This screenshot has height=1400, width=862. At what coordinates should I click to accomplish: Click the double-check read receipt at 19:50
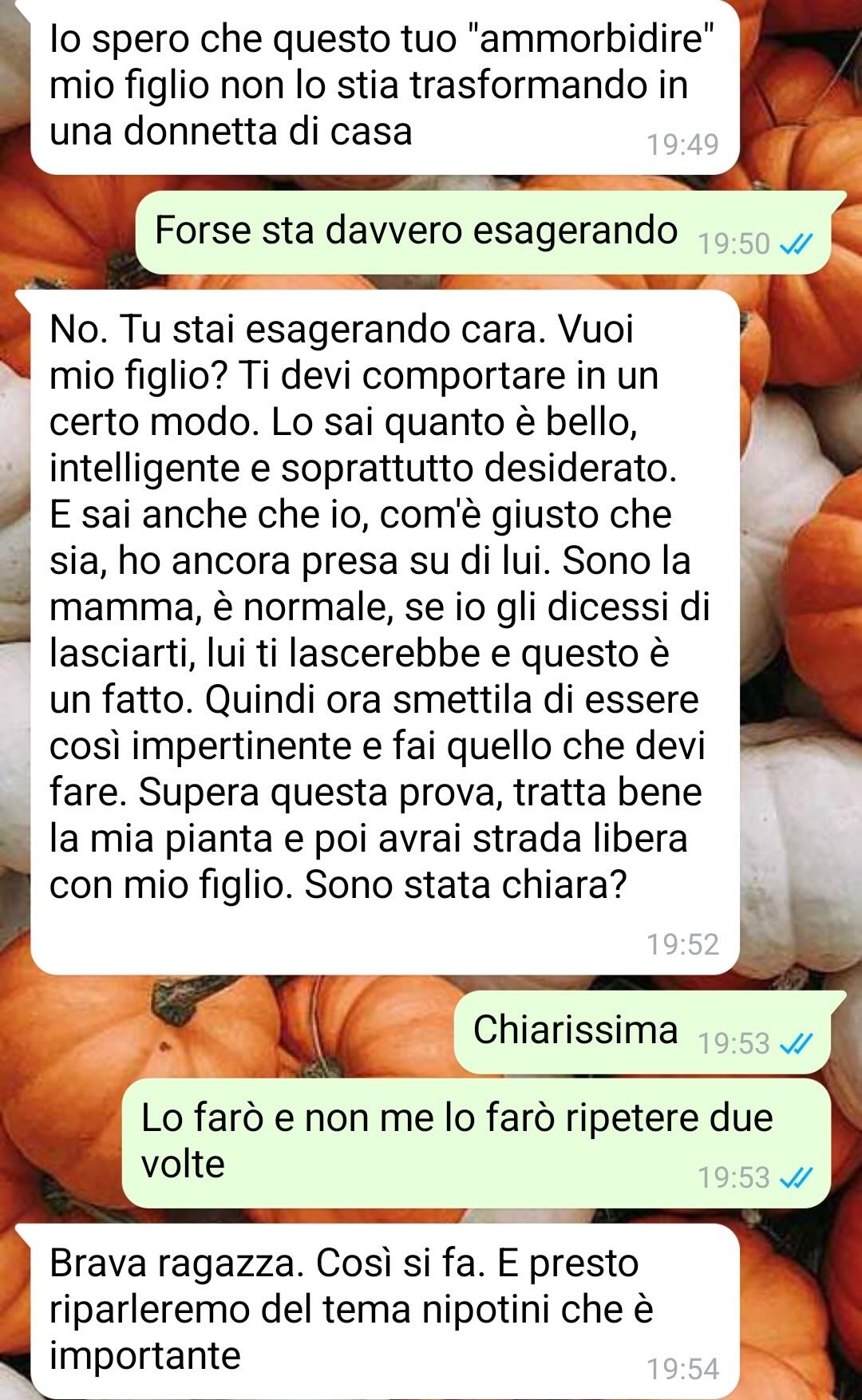click(x=796, y=244)
